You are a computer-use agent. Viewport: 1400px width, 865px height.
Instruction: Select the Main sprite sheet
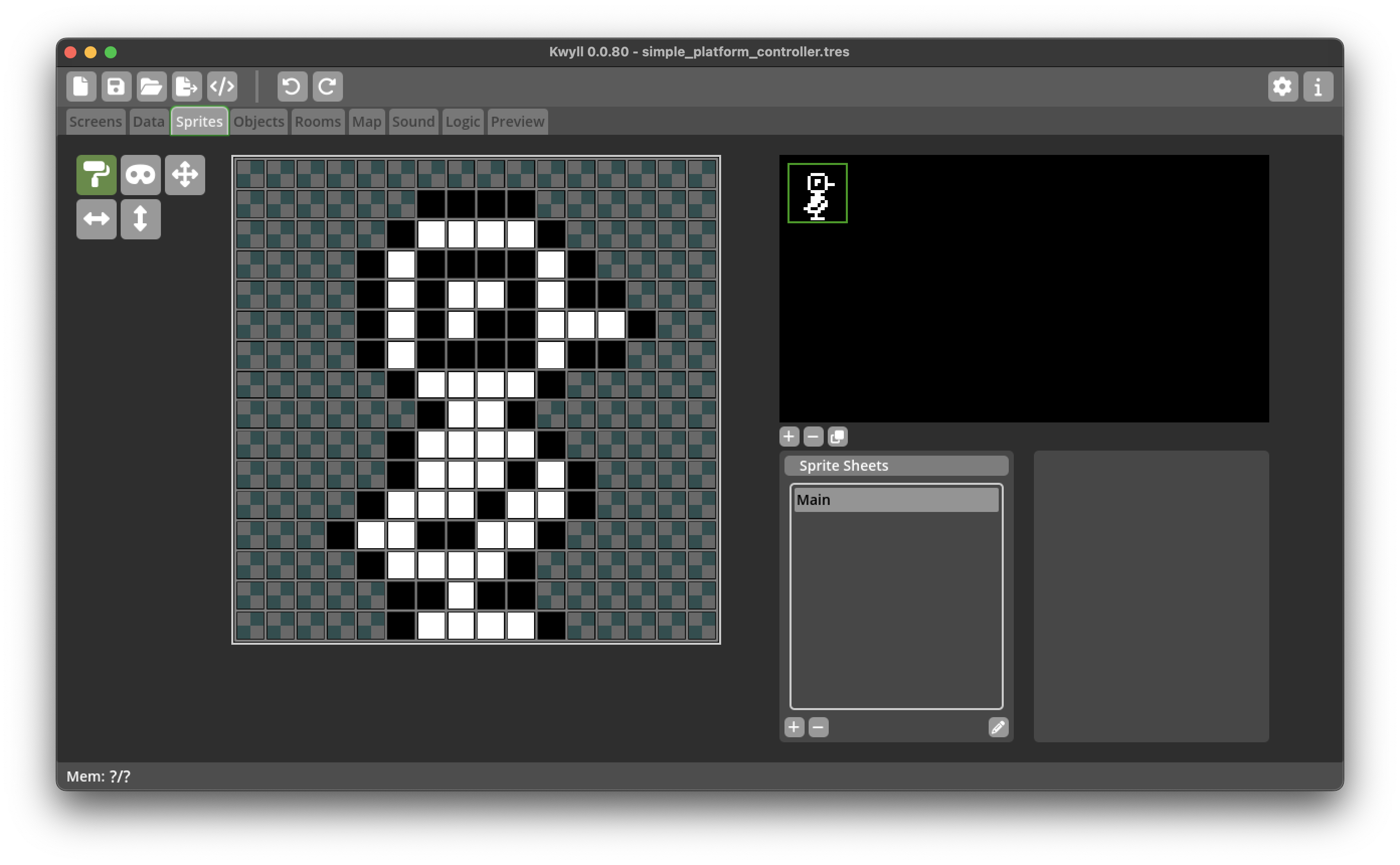click(896, 499)
